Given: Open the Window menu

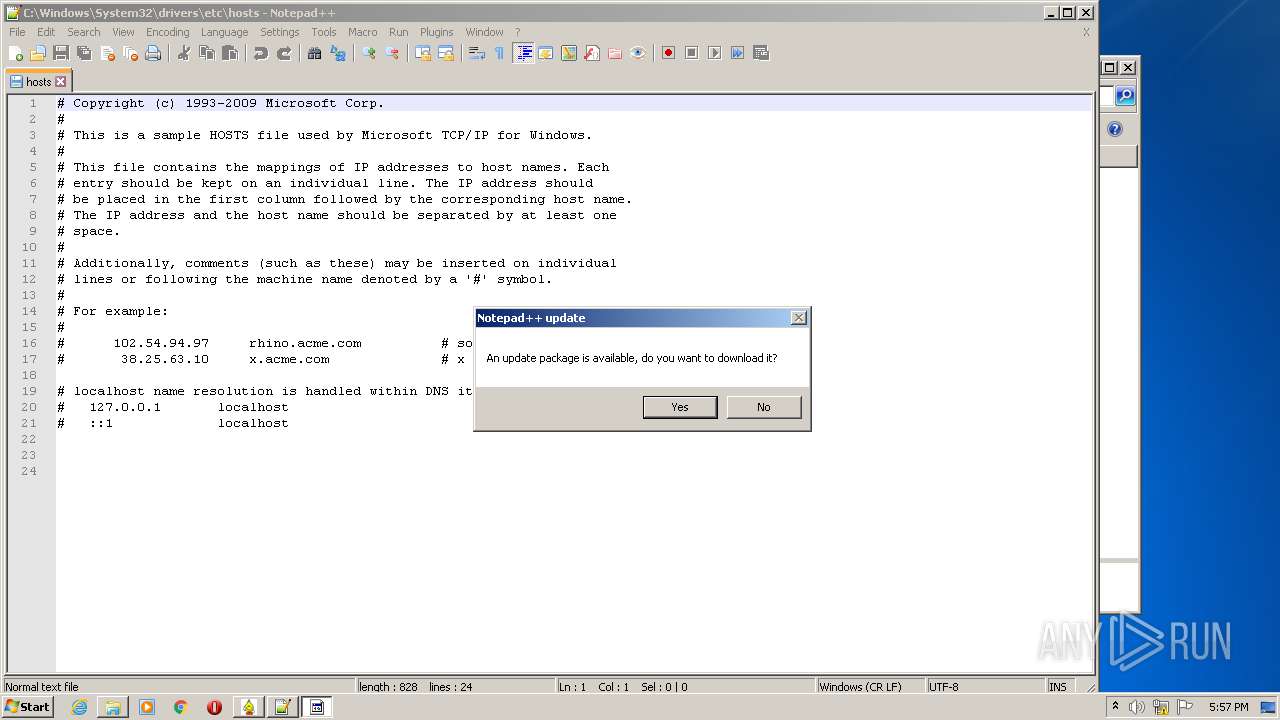Looking at the screenshot, I should pos(485,32).
